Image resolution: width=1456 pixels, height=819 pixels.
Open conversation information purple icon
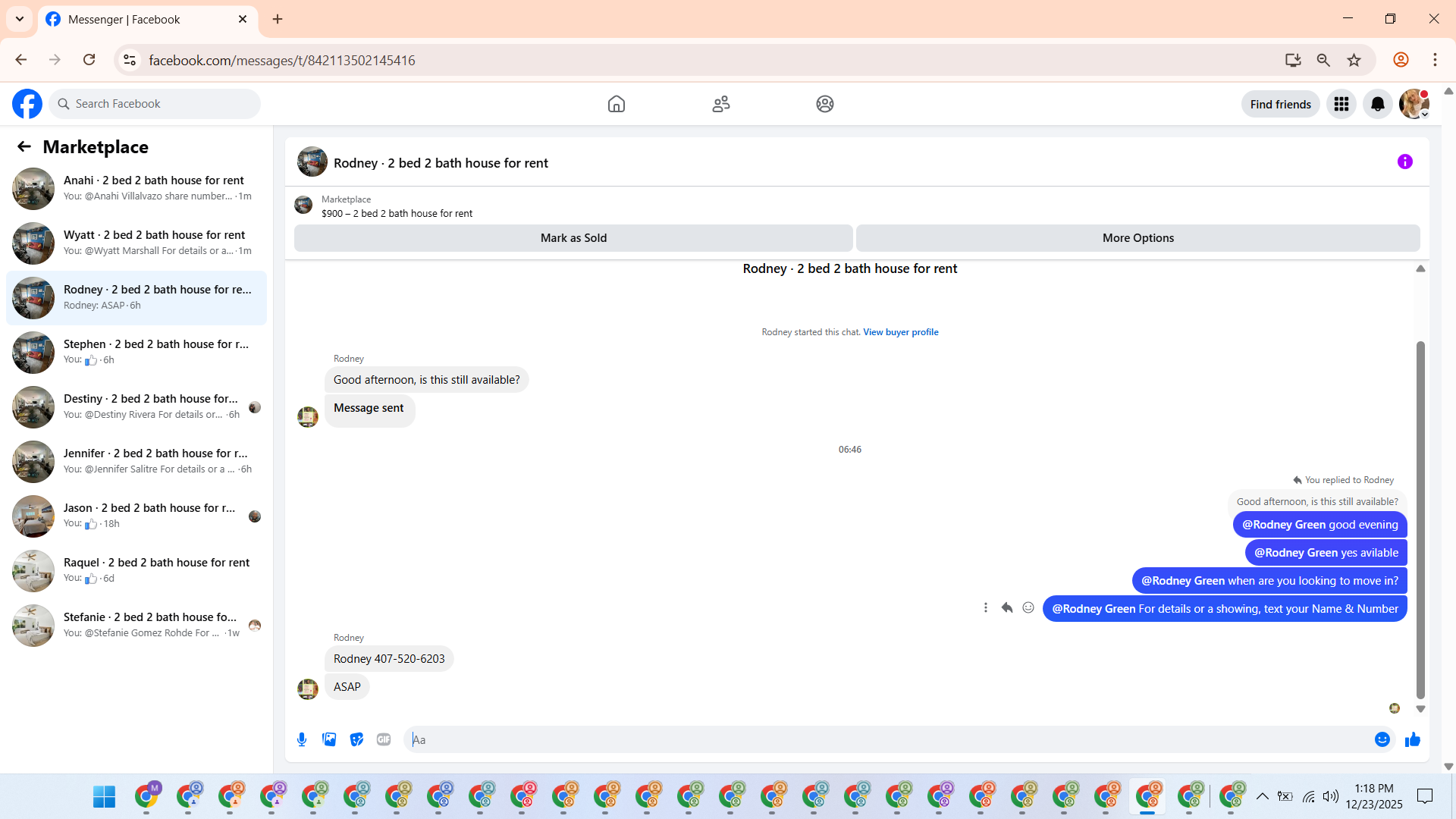click(1404, 162)
